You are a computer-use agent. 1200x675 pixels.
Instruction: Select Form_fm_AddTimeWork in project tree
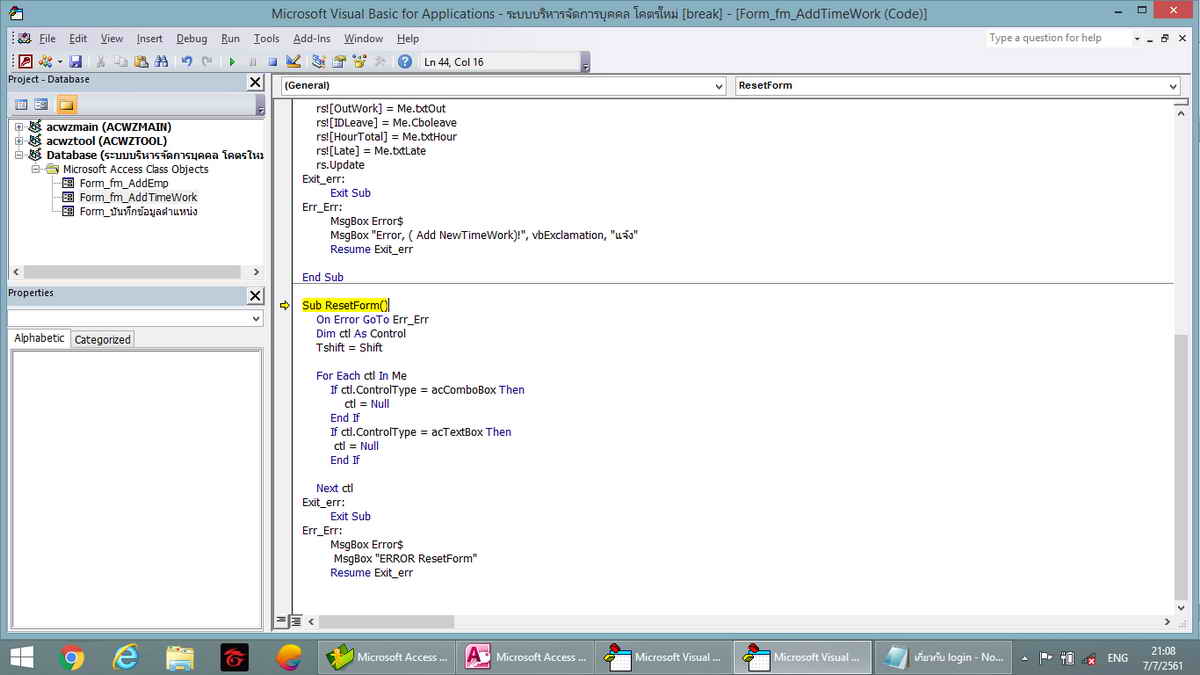pos(138,197)
